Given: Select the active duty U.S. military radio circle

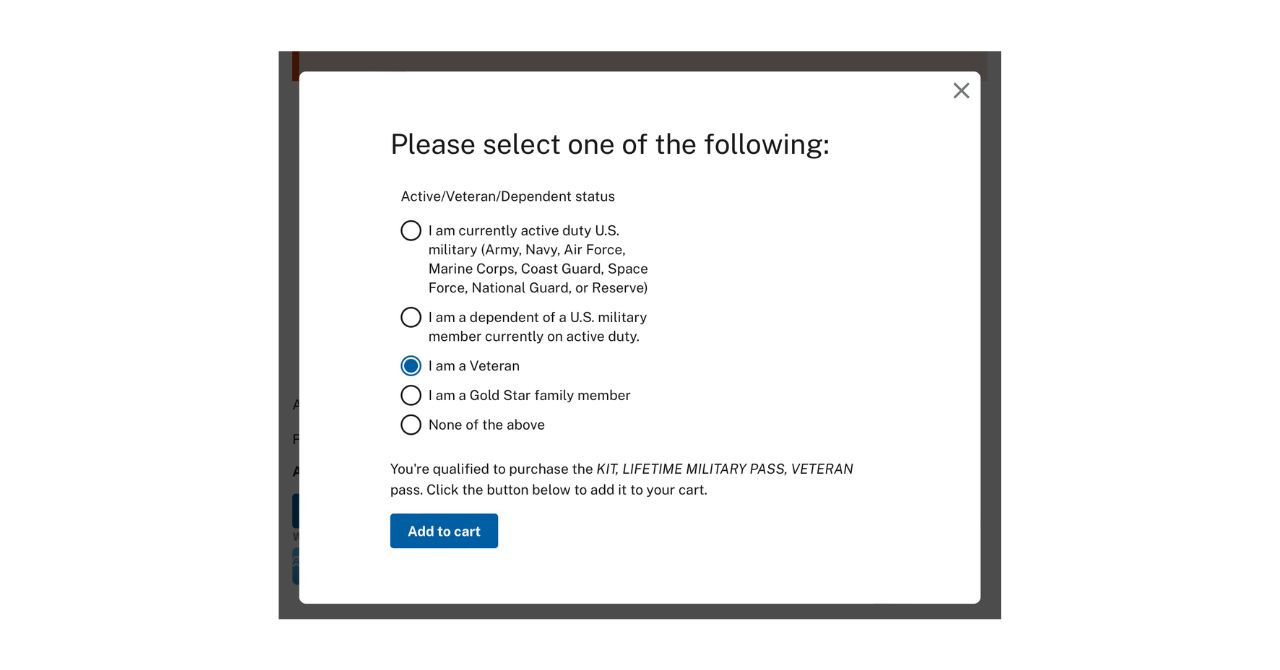Looking at the screenshot, I should (x=411, y=231).
